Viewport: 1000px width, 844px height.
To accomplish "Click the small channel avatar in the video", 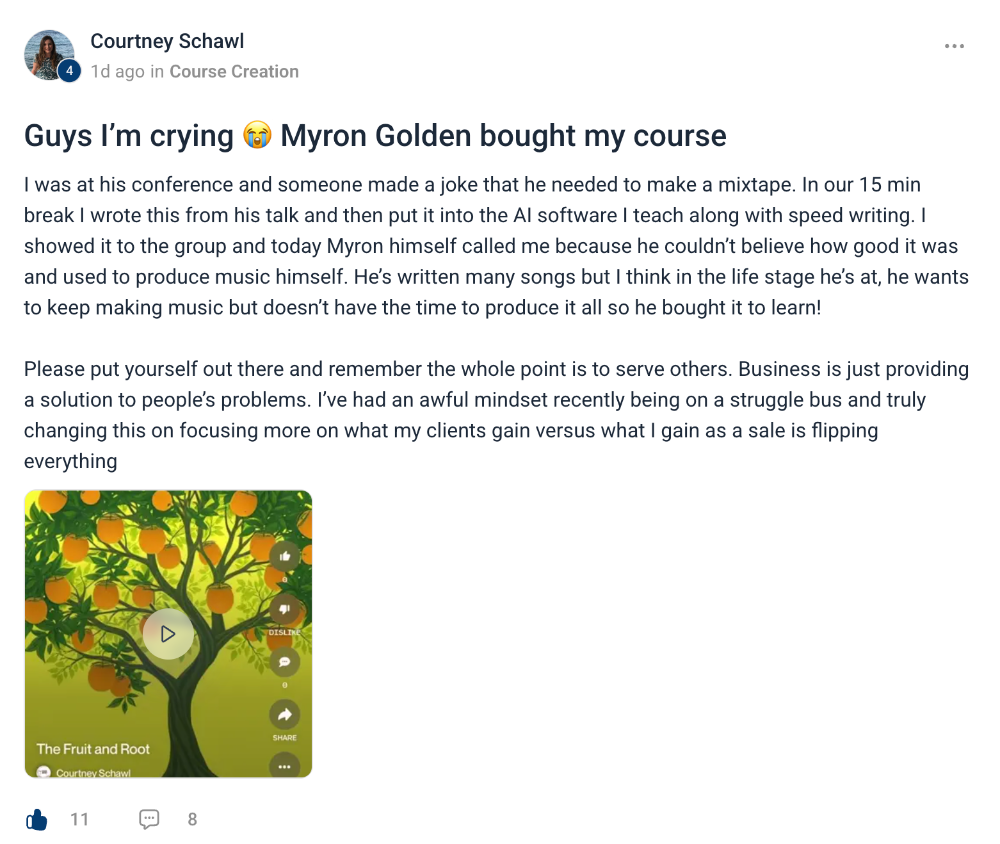I will pos(43,772).
